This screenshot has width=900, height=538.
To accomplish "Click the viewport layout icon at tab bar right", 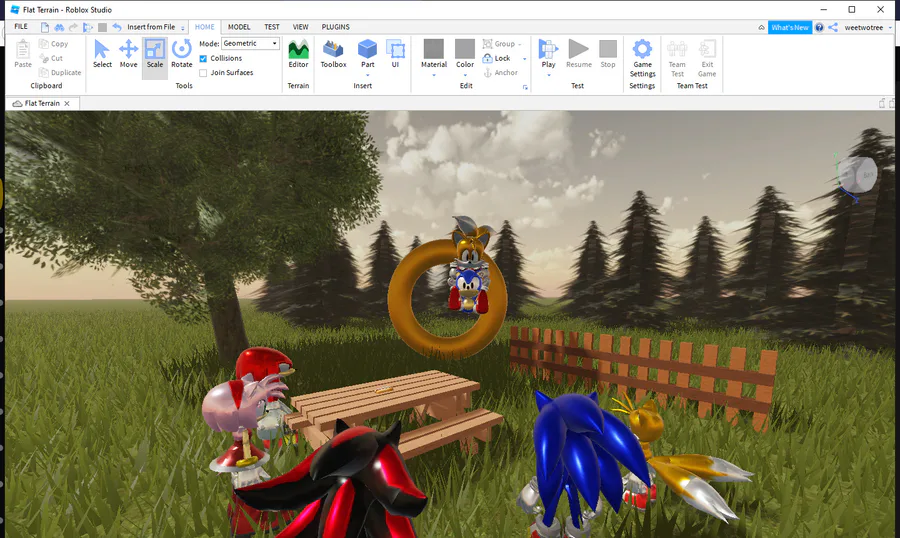I will pyautogui.click(x=882, y=103).
